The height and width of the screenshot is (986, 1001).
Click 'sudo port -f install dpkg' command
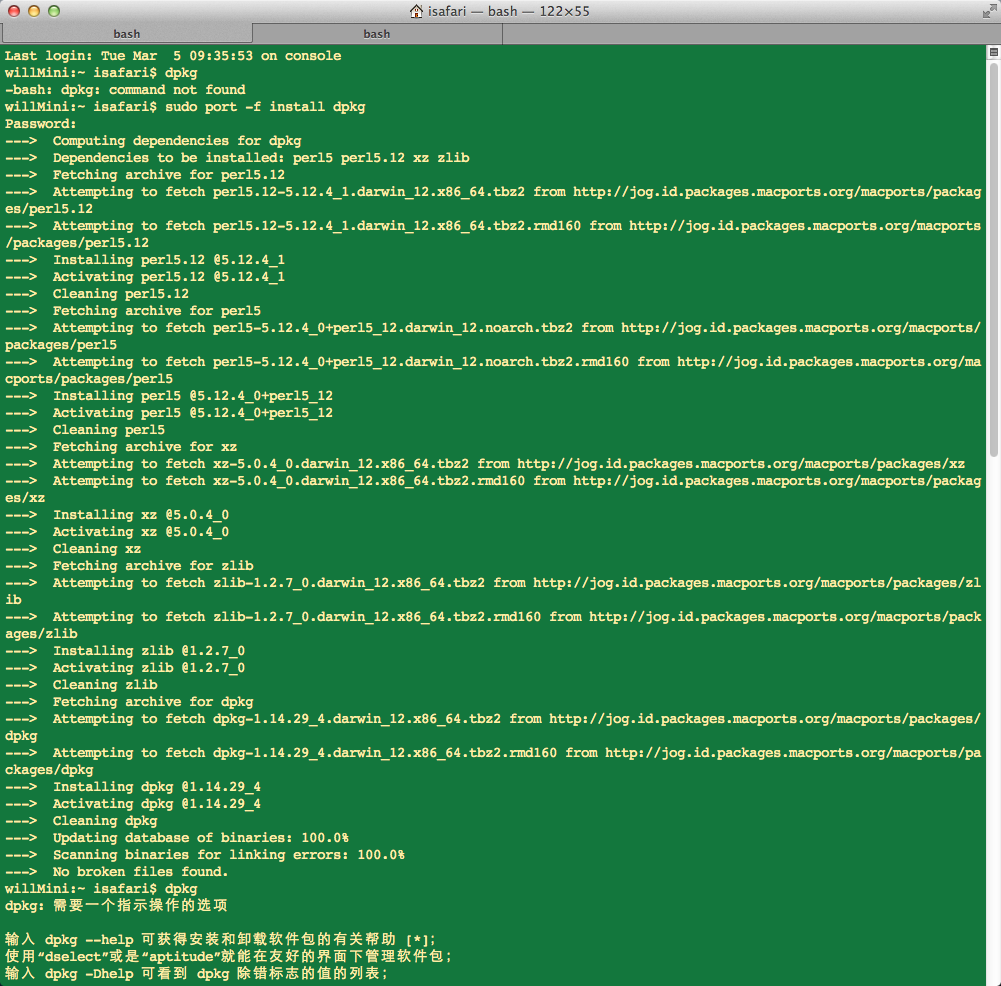pyautogui.click(x=265, y=107)
